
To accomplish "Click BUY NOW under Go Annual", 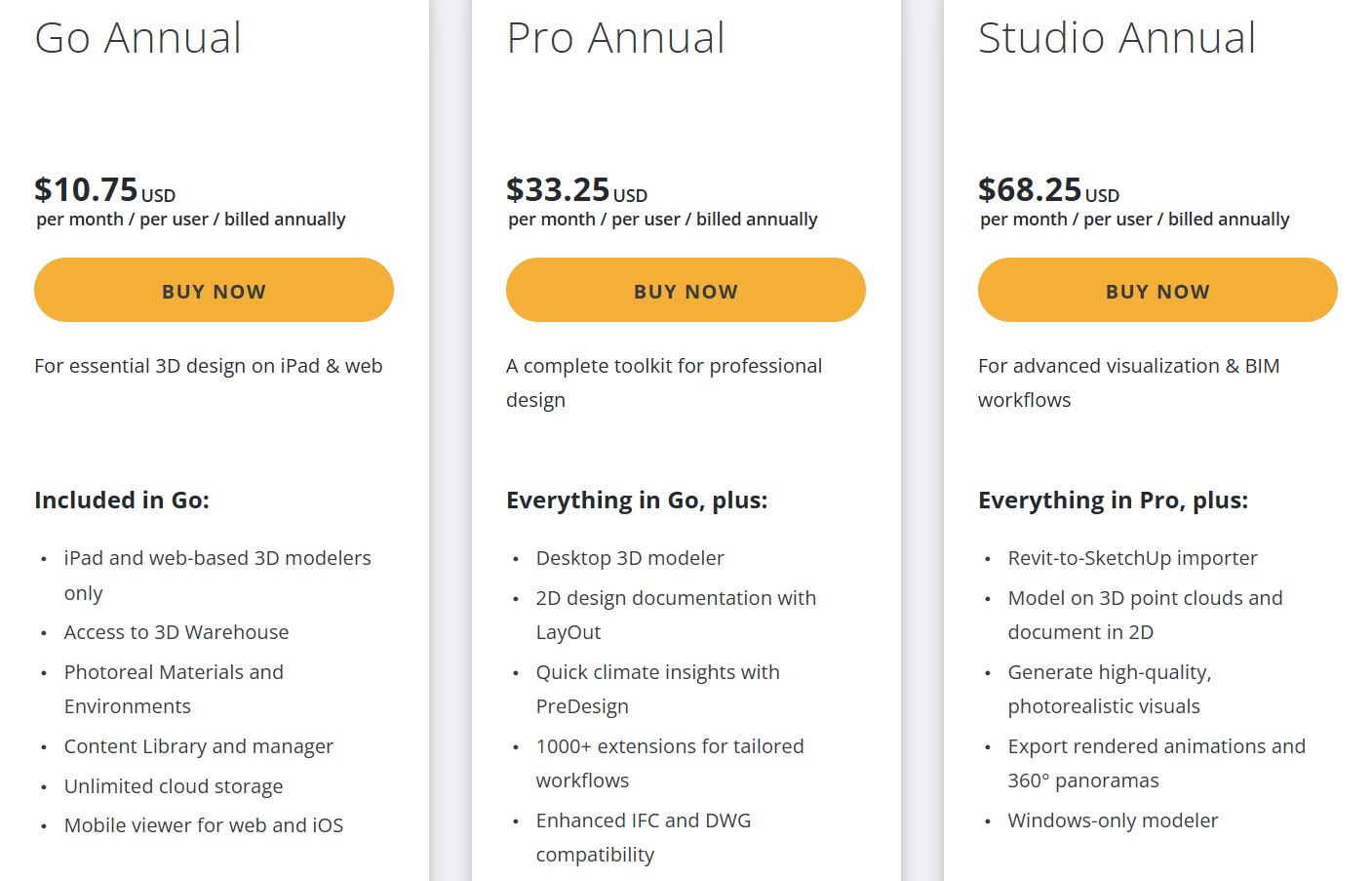I will [214, 290].
